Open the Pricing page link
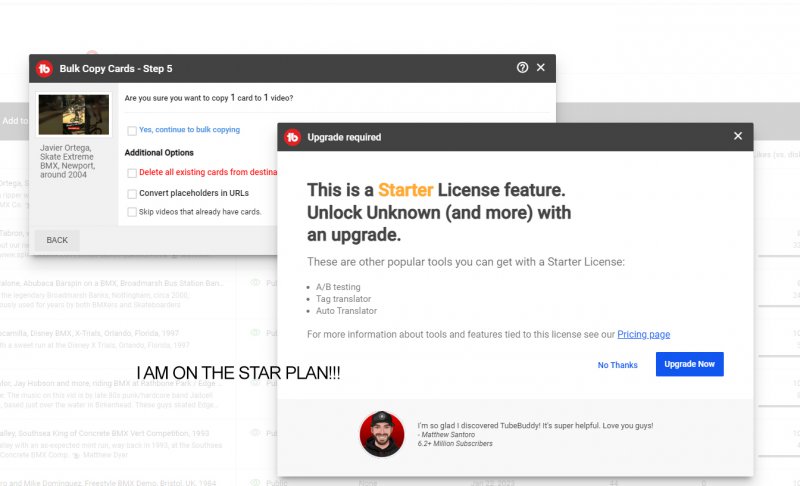Image resolution: width=800 pixels, height=486 pixels. click(x=643, y=334)
